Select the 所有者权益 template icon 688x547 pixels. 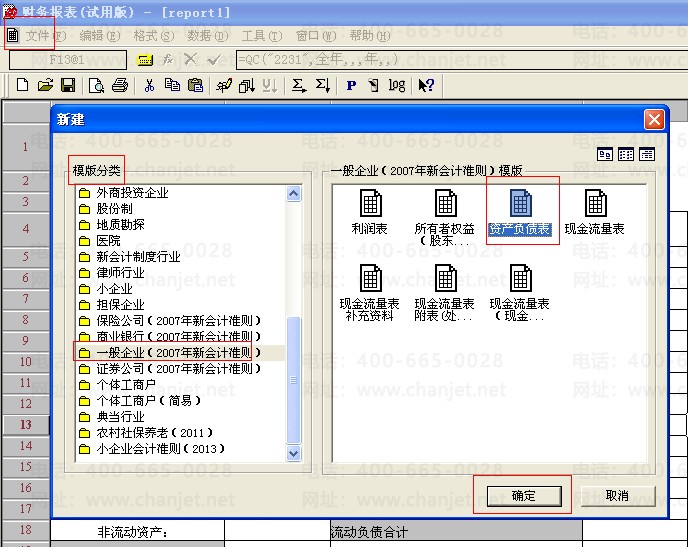coord(445,217)
